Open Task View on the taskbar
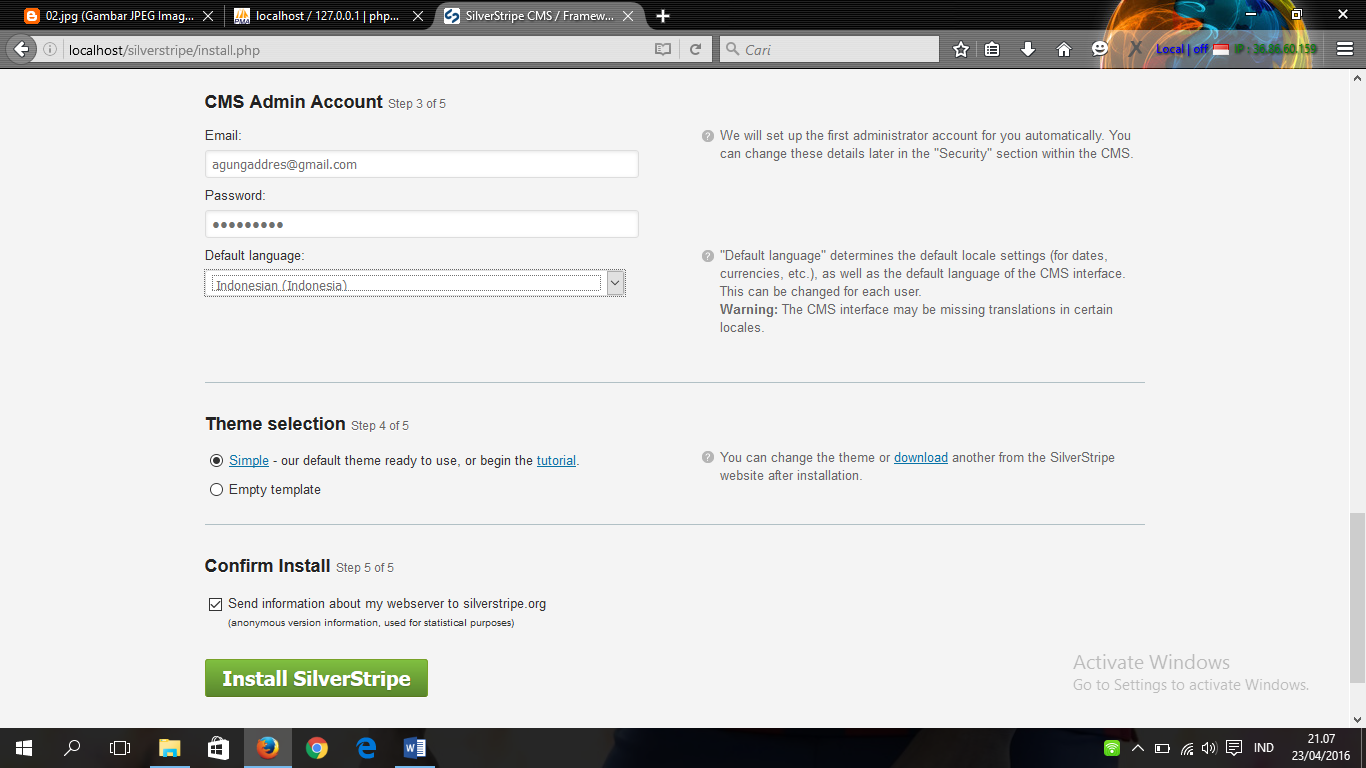 tap(120, 748)
